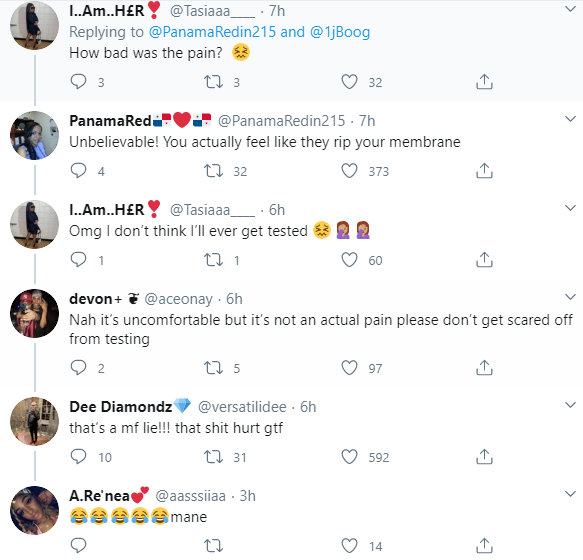
Task: Retweet PanamaRed's 'Unbelievable!' tweet
Action: (x=213, y=171)
